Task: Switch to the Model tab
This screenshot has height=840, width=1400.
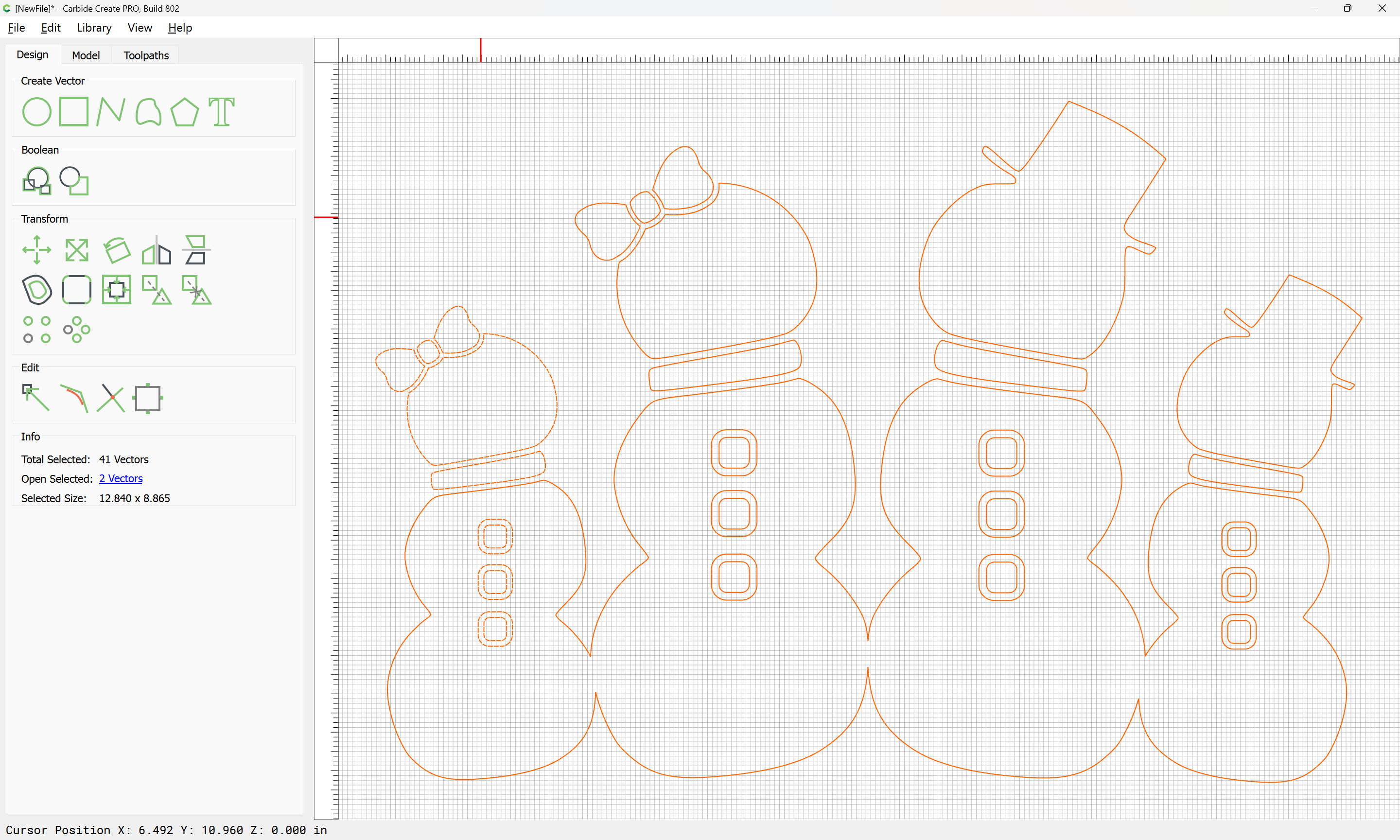Action: (x=86, y=55)
